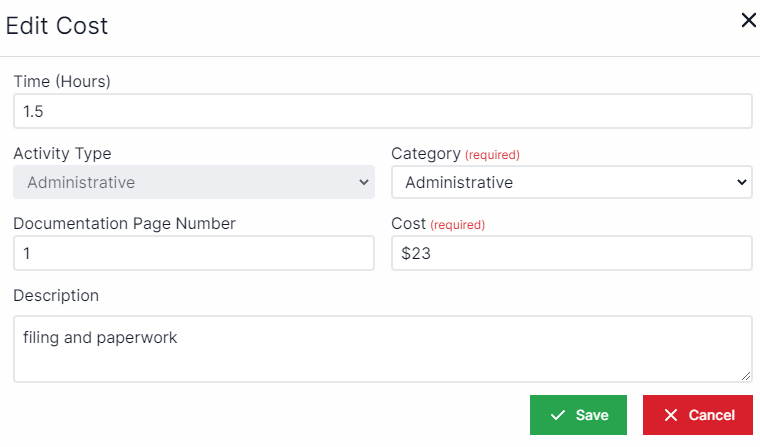
Task: Save the edited cost entry
Action: pyautogui.click(x=578, y=415)
